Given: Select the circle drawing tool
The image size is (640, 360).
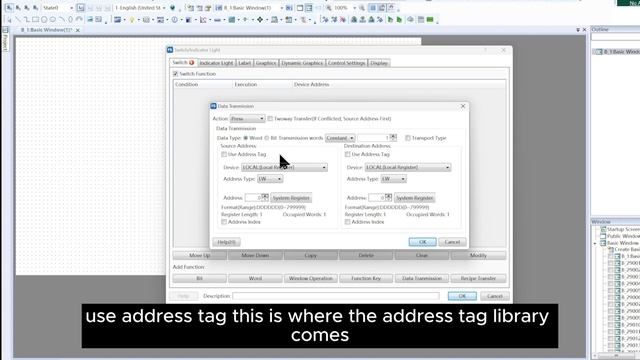Looking at the screenshot, I should pyautogui.click(x=44, y=19).
